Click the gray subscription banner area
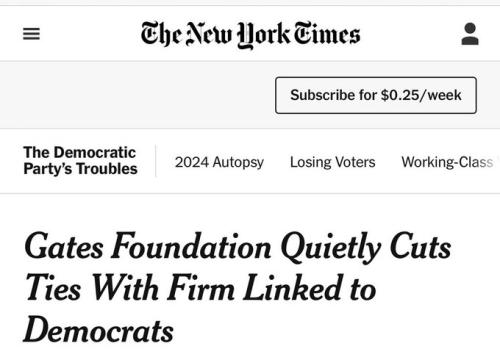The width and height of the screenshot is (500, 360). (x=250, y=95)
